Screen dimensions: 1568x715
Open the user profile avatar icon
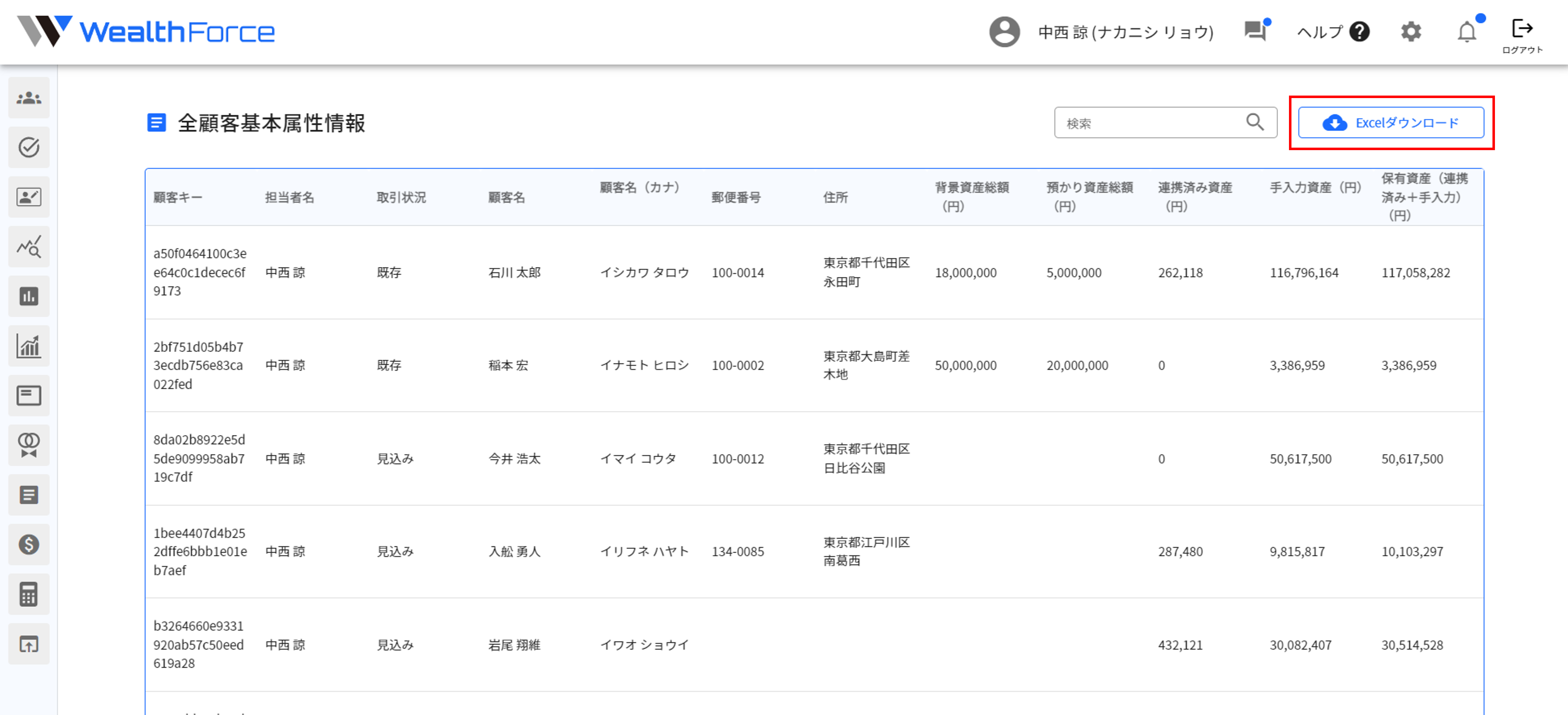point(1004,32)
